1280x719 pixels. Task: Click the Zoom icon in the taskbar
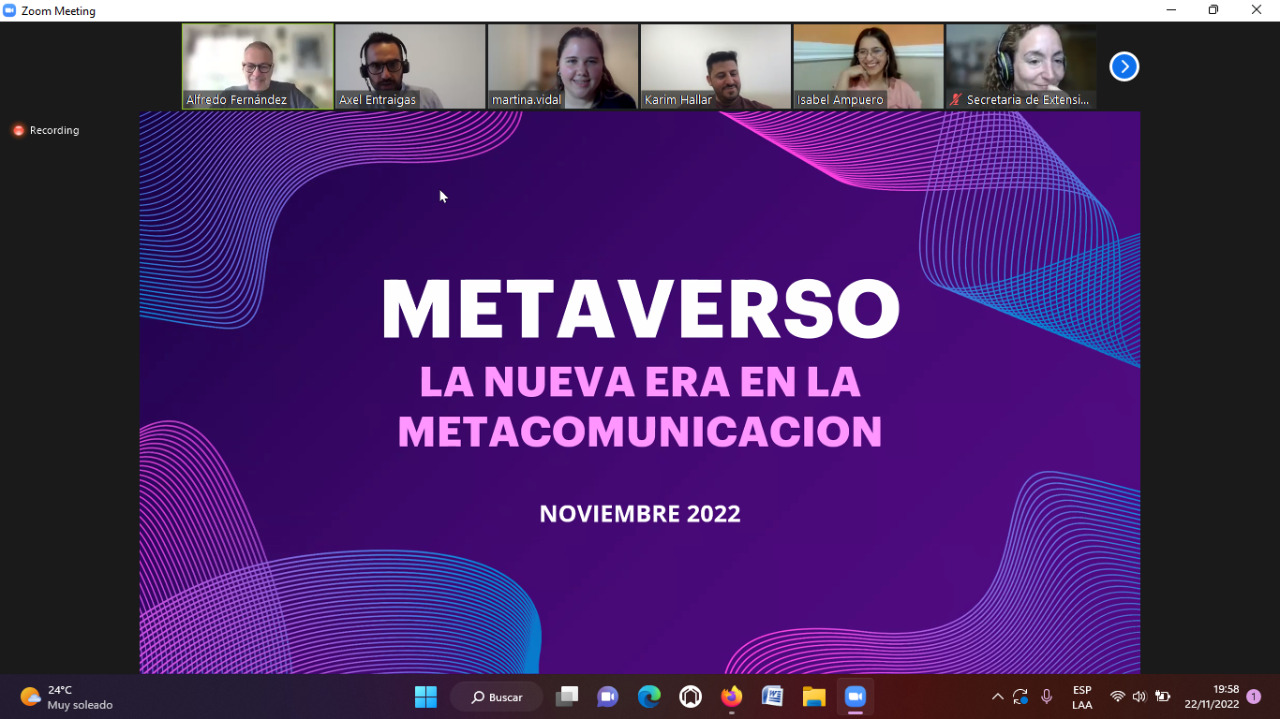[x=855, y=697]
